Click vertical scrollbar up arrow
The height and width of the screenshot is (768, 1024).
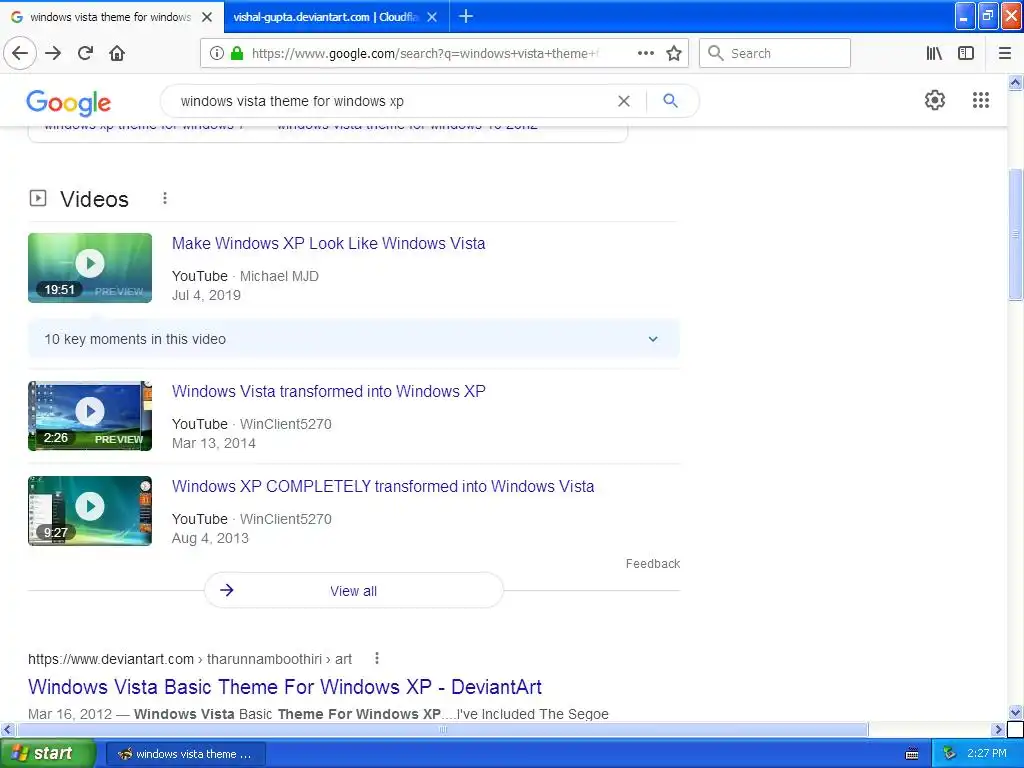1015,82
